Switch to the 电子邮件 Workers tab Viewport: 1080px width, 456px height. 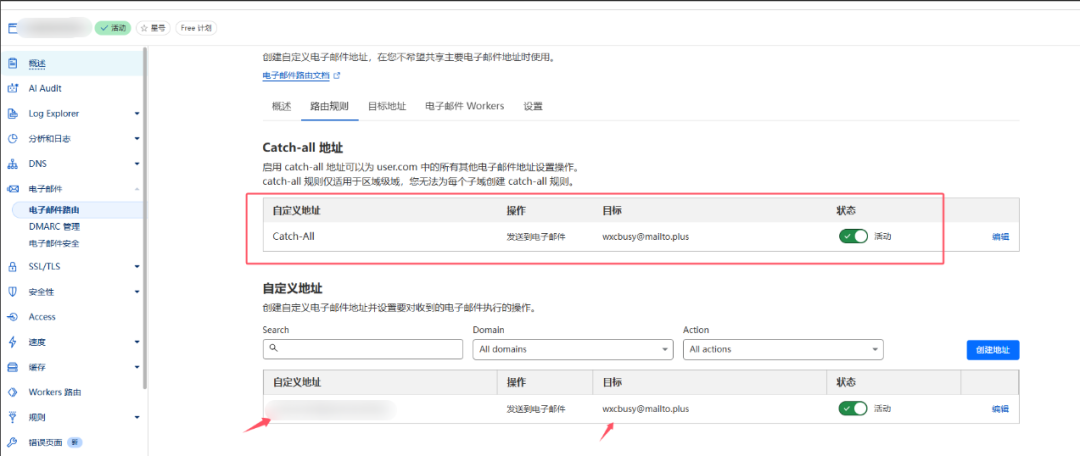coord(464,106)
